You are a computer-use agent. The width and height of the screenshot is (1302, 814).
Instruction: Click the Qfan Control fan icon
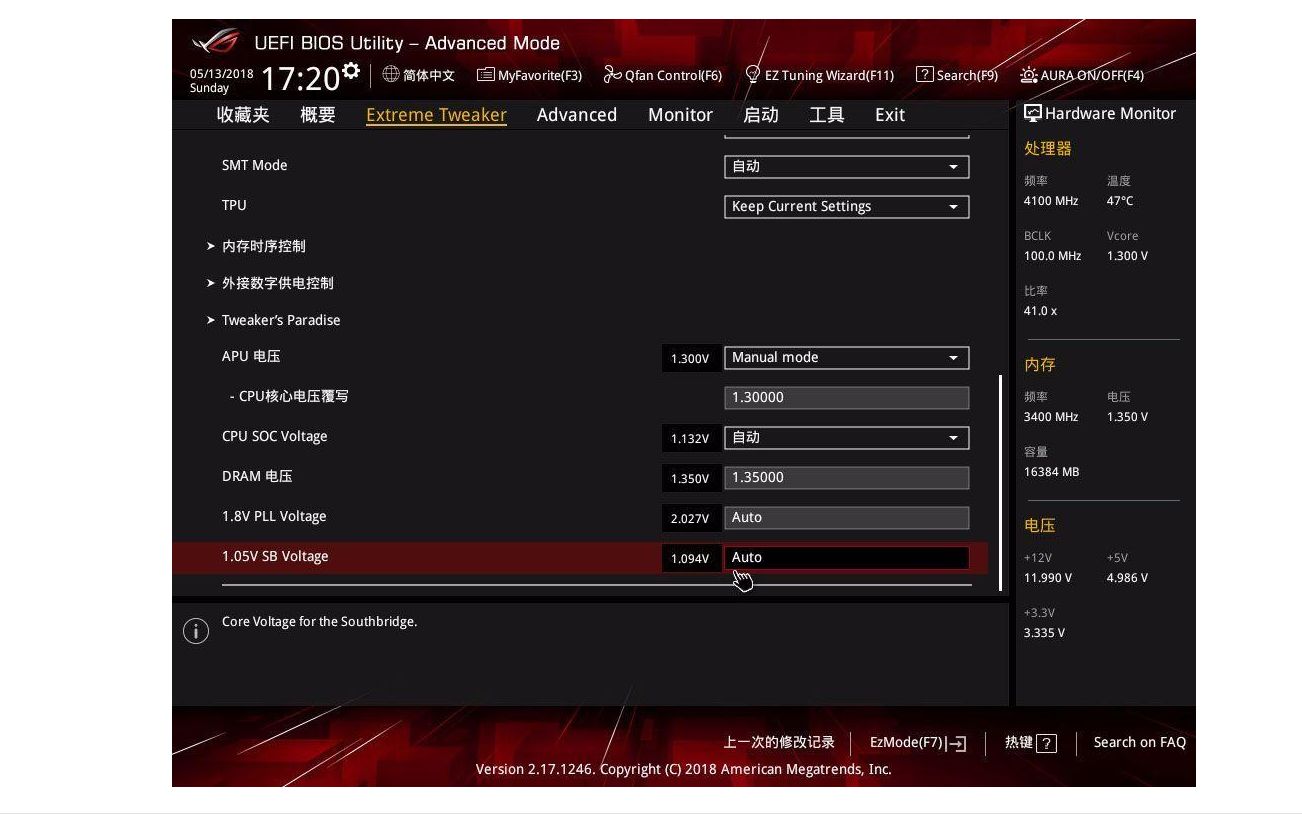tap(612, 75)
